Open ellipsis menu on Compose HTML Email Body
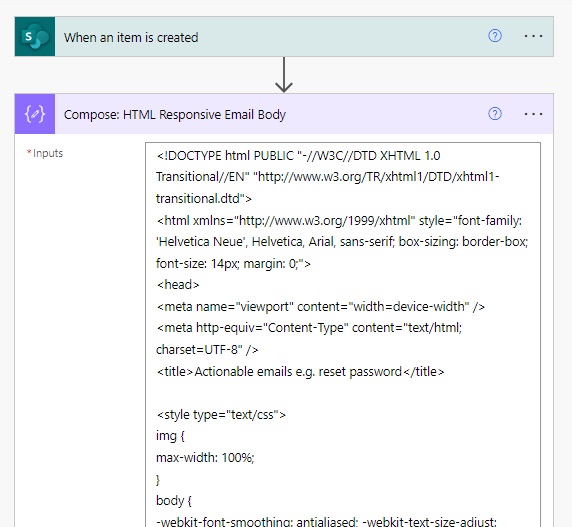Image resolution: width=572 pixels, height=527 pixels. click(533, 114)
